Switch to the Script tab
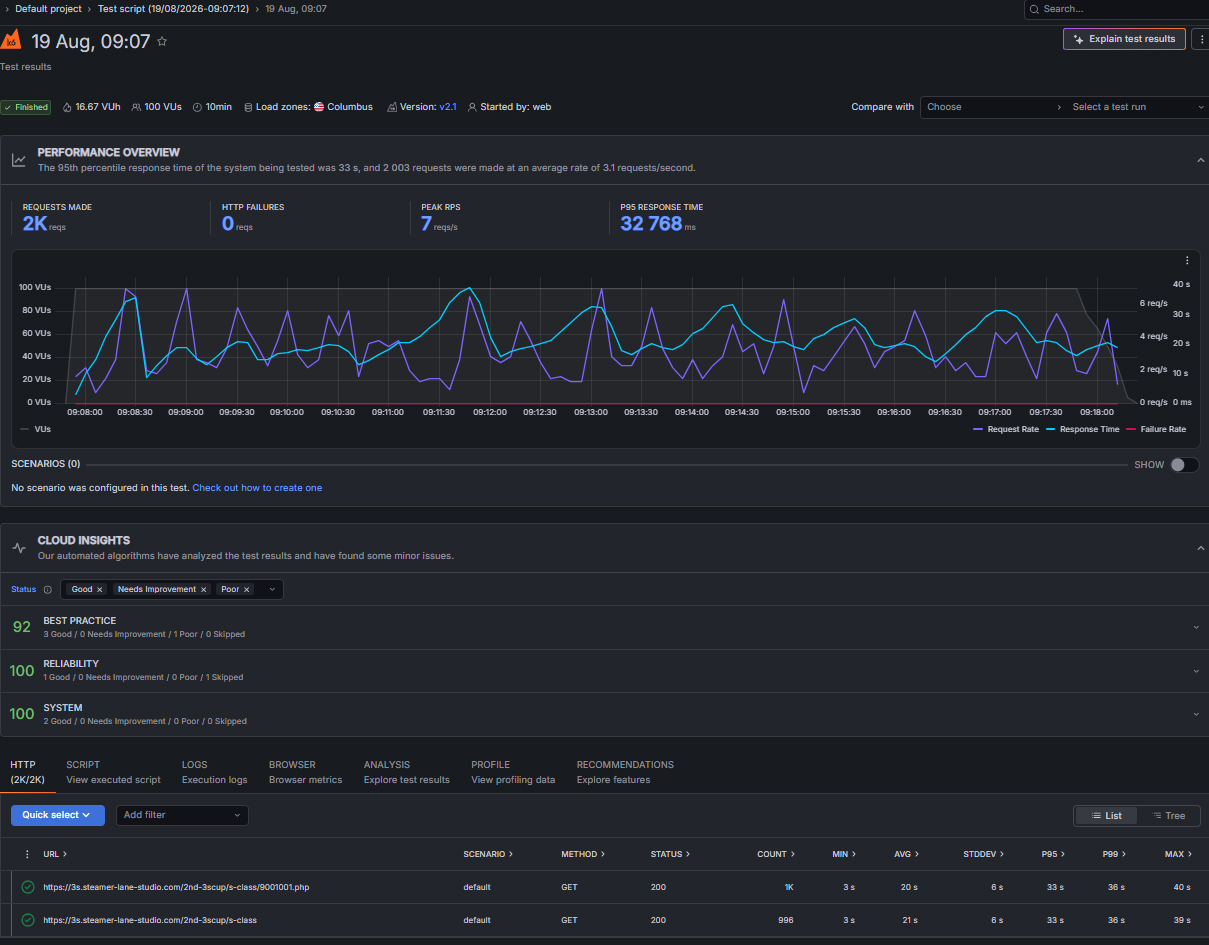This screenshot has width=1209, height=945. (113, 771)
